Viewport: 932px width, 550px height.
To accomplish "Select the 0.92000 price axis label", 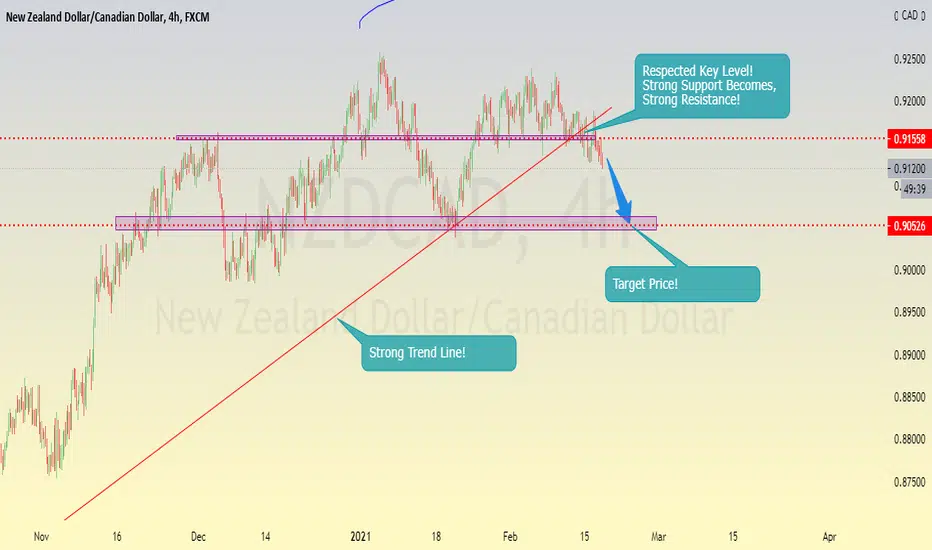I will pyautogui.click(x=909, y=102).
